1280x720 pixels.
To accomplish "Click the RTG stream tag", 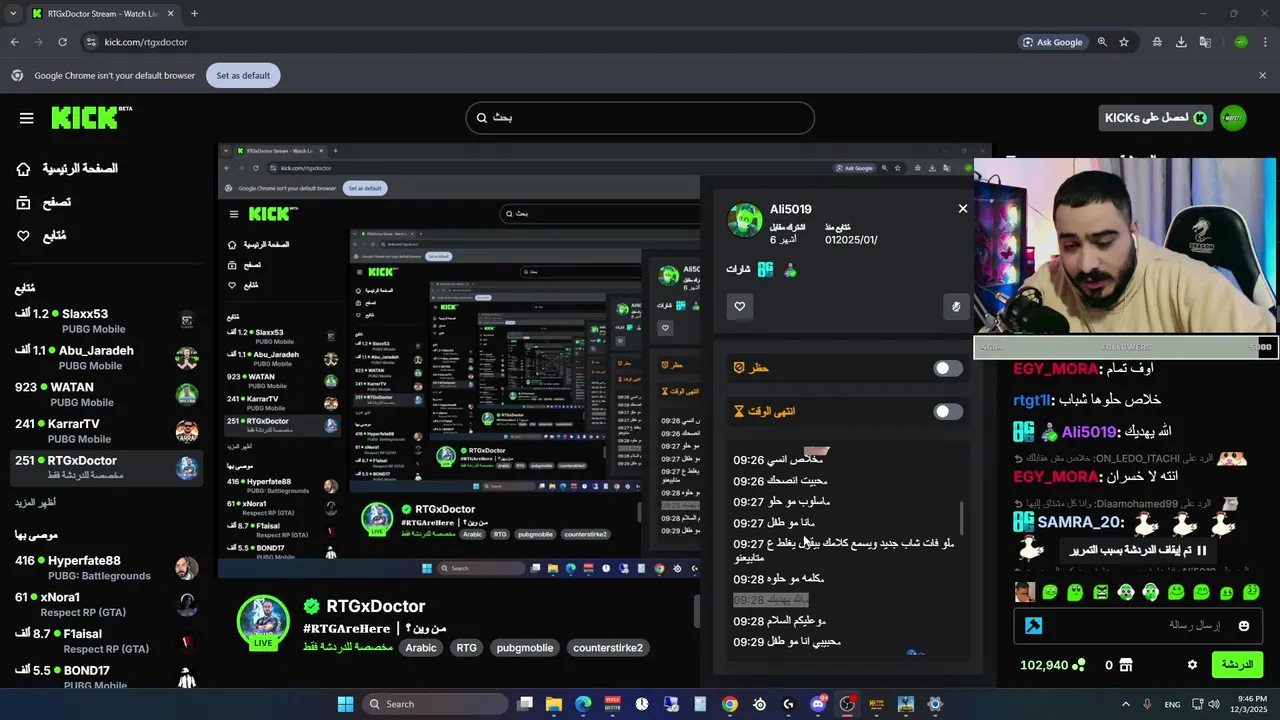I will click(467, 648).
